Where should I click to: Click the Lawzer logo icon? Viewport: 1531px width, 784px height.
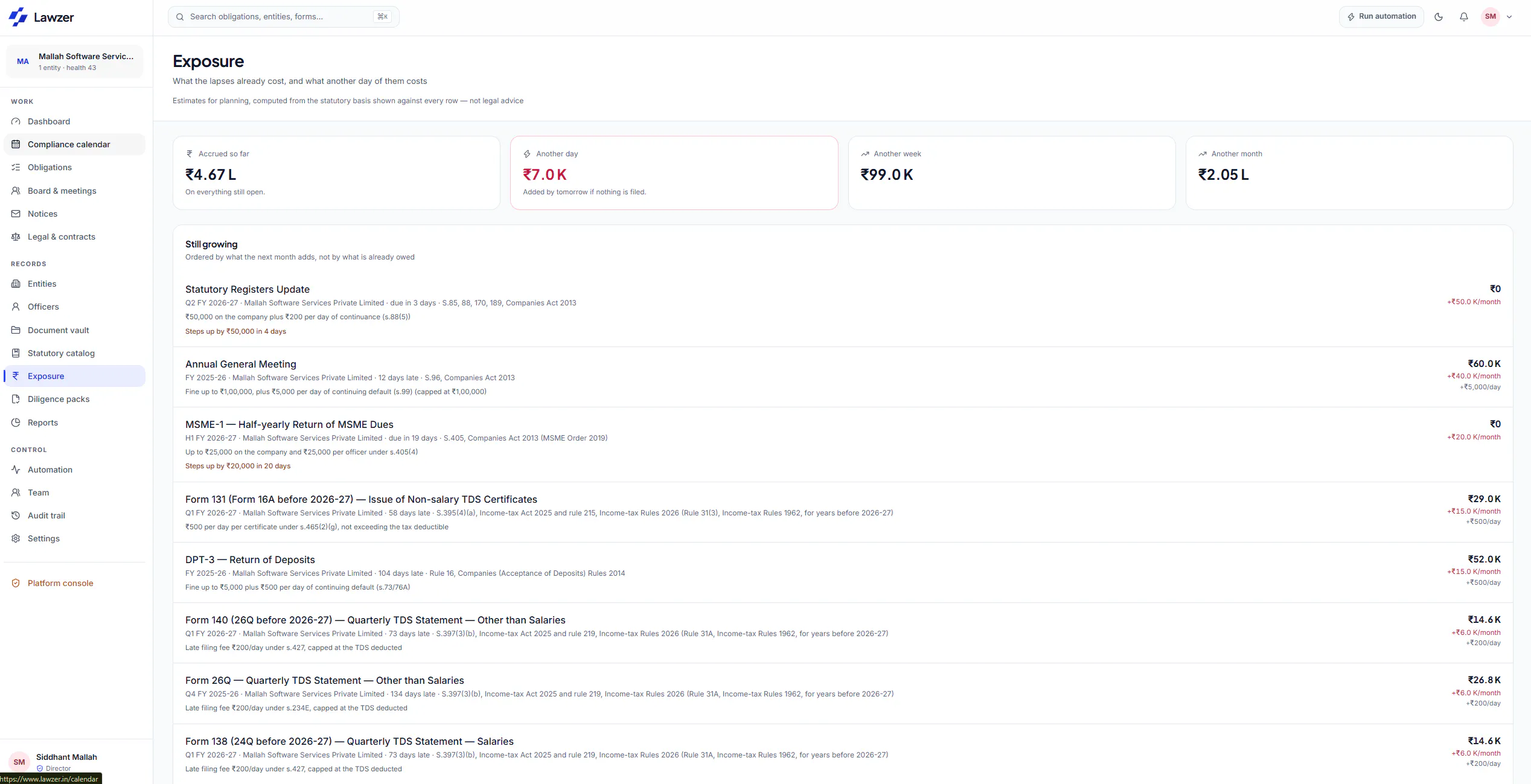point(18,17)
